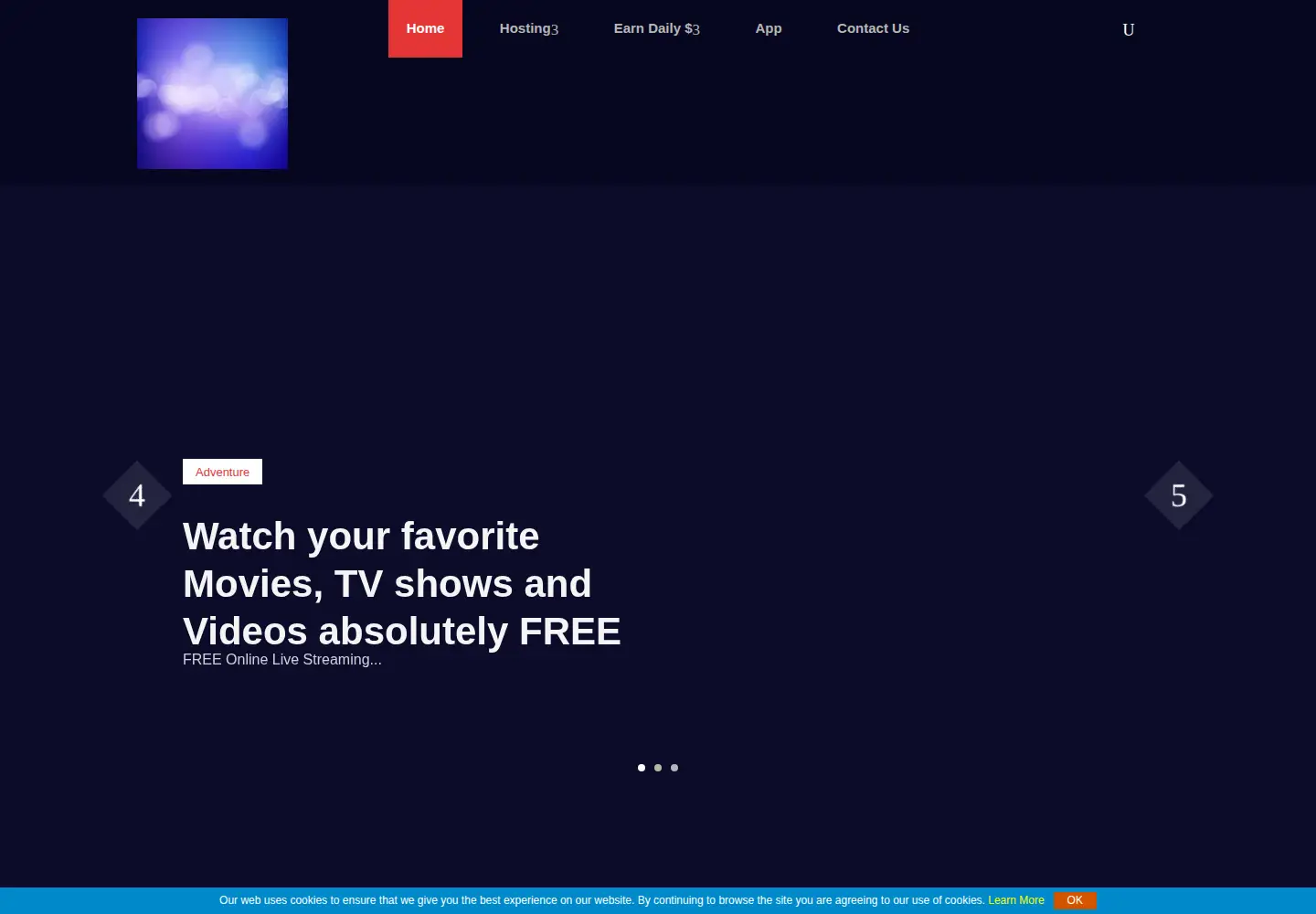The width and height of the screenshot is (1316, 914).
Task: Go to previous slide with left diamond arrow
Action: (137, 495)
